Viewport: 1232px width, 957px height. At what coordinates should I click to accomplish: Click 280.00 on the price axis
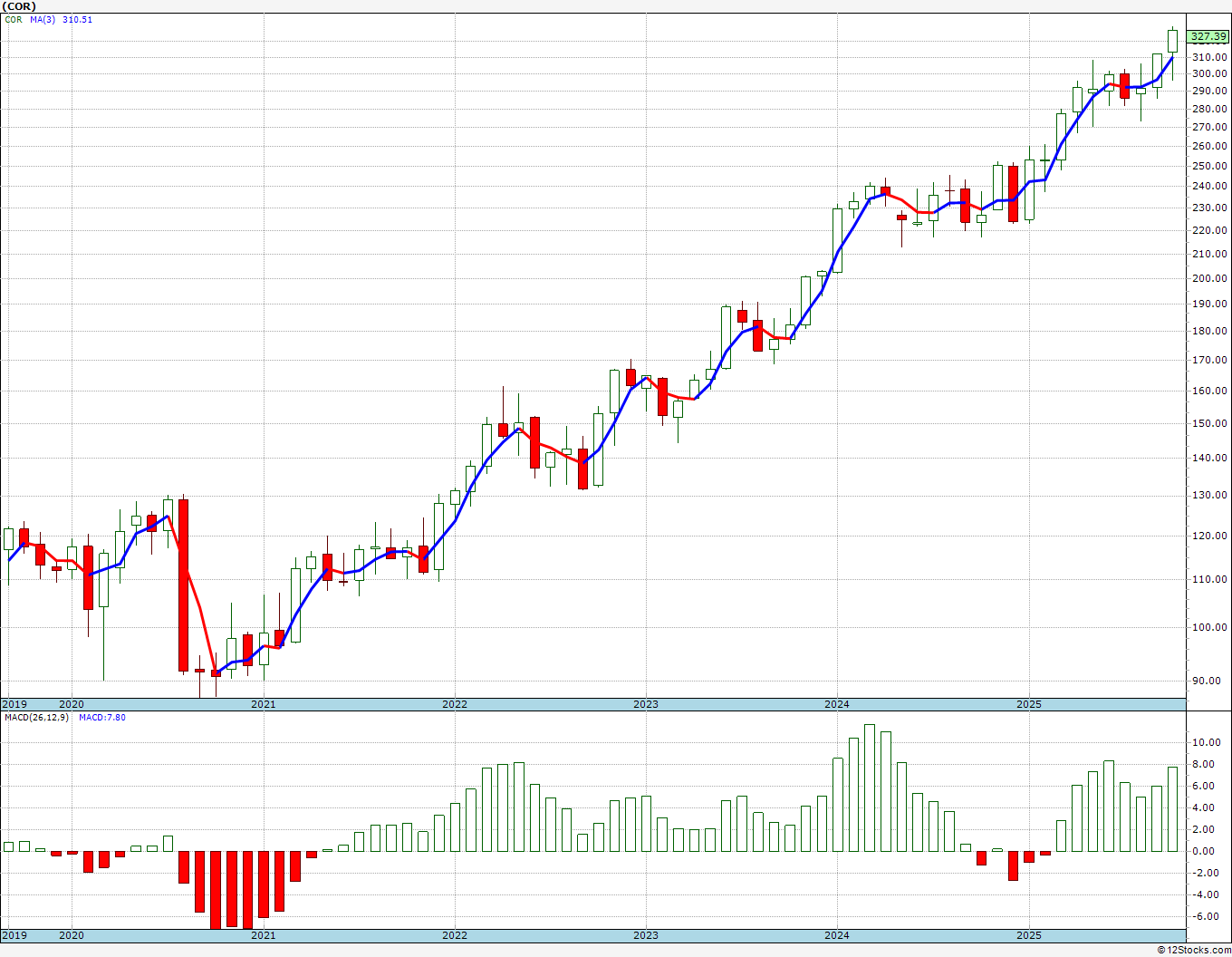[1209, 110]
